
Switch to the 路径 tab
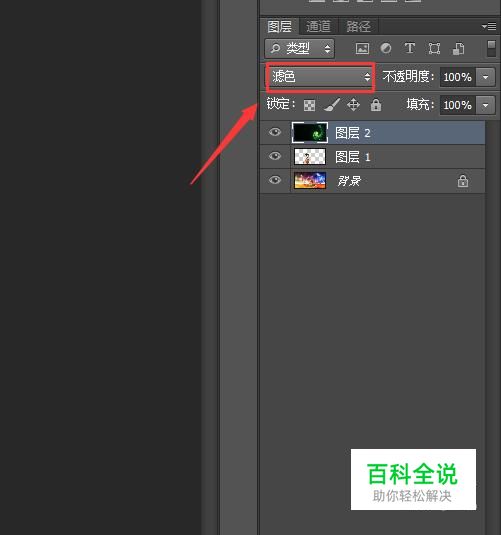(x=358, y=26)
